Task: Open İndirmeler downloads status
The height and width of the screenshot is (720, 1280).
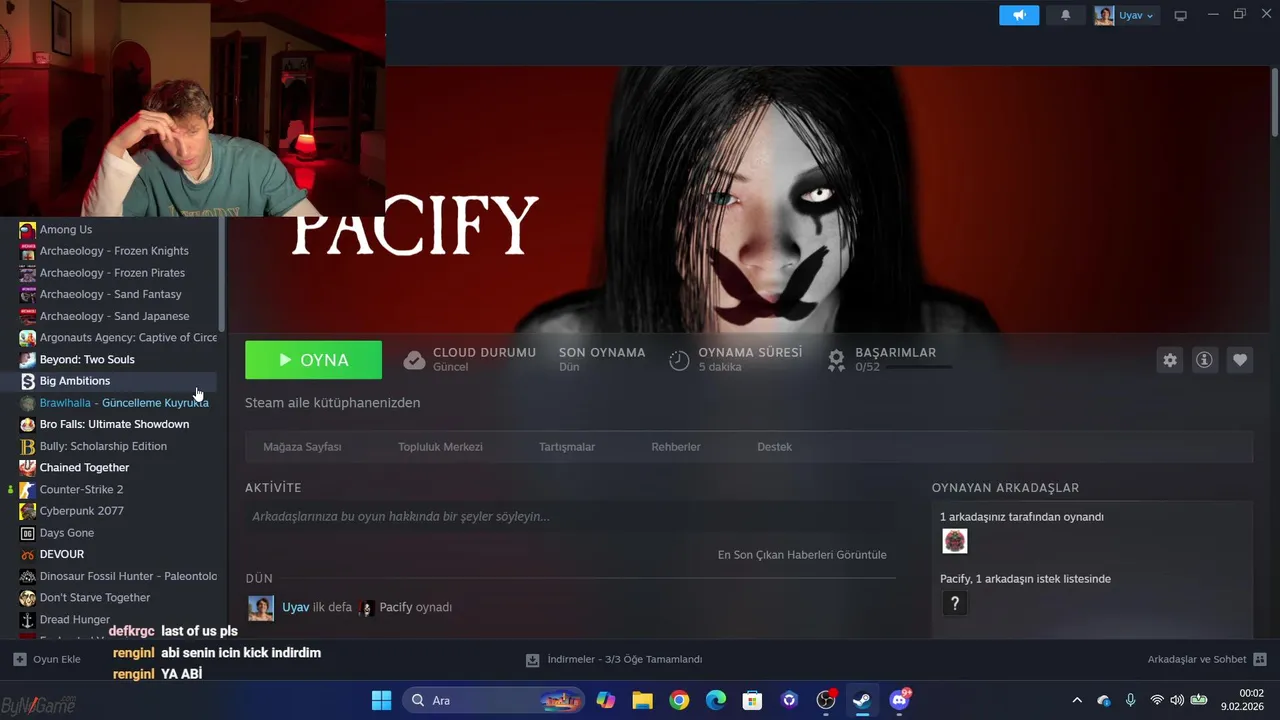Action: 614,659
